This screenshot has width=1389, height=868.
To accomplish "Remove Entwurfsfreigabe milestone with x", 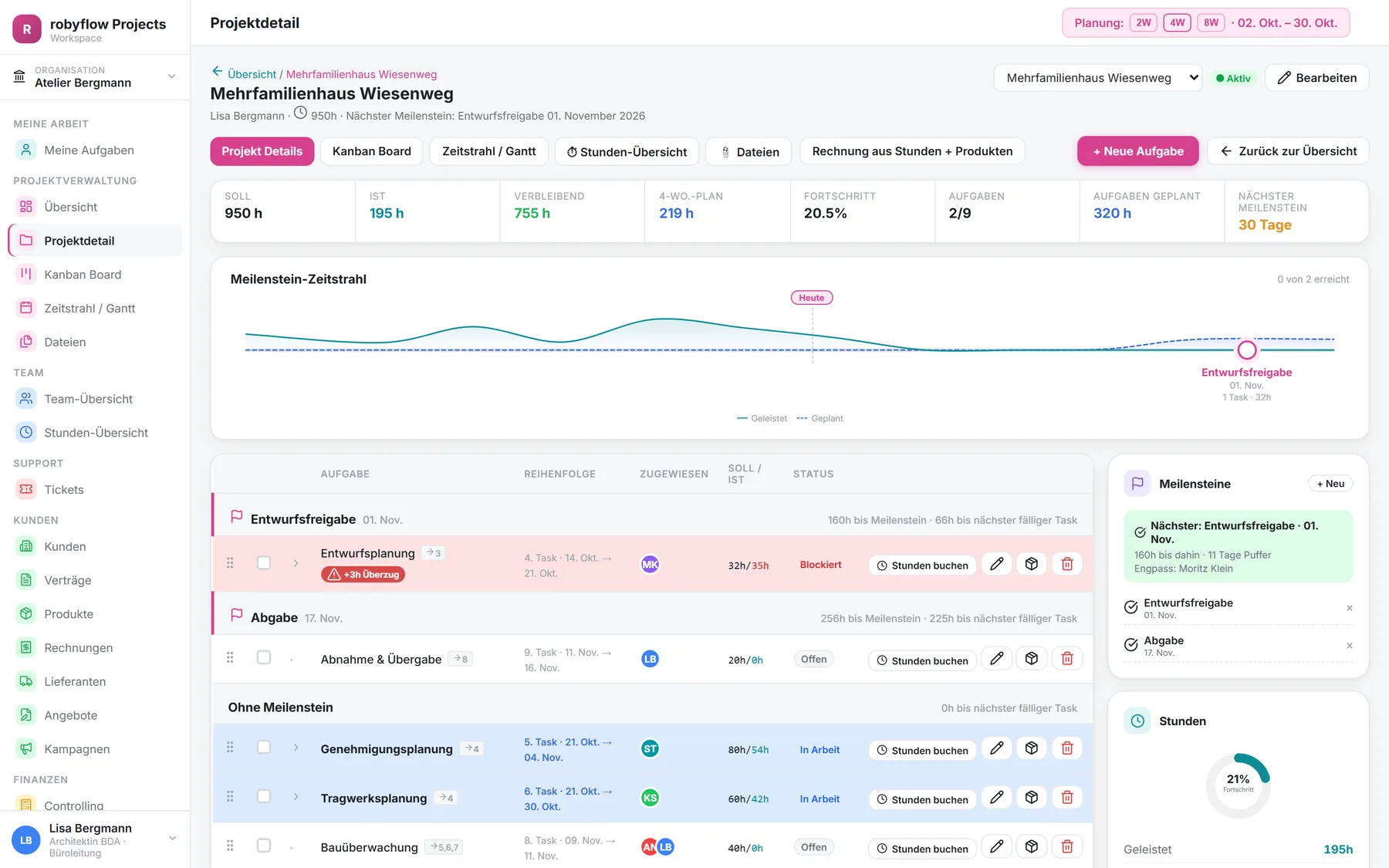I will [1350, 608].
